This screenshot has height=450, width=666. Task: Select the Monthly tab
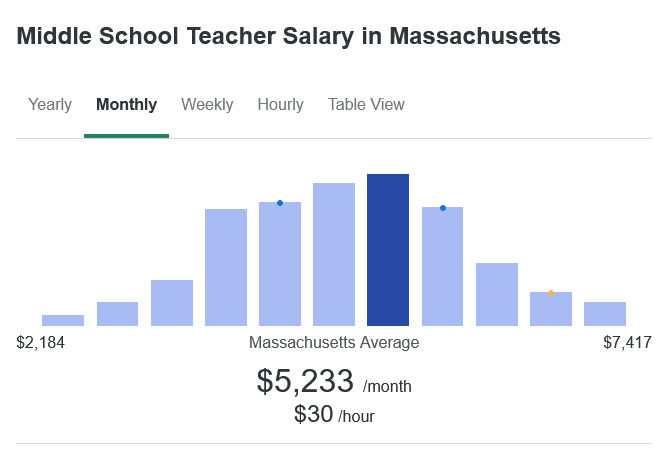(126, 105)
